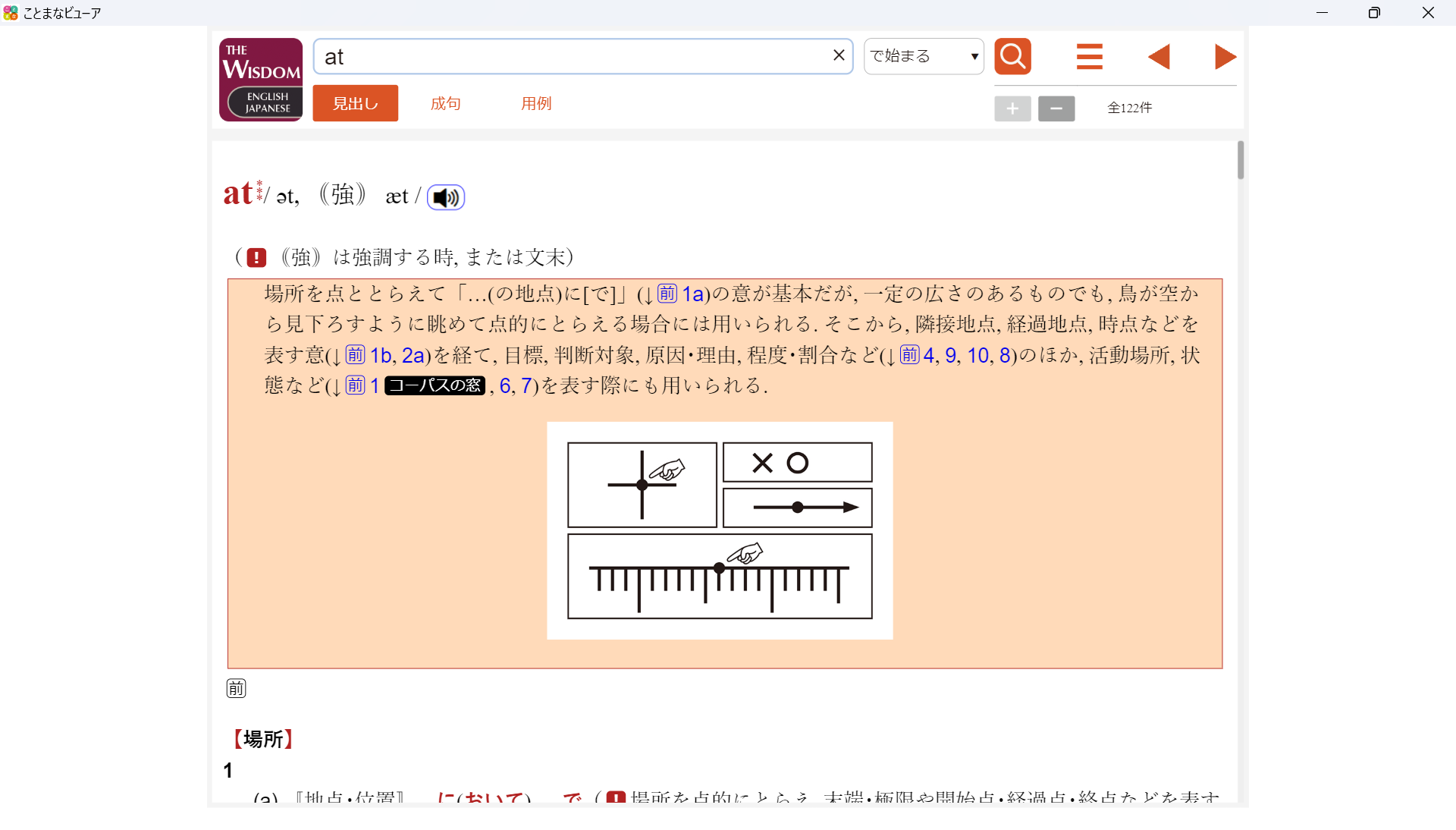Follow the 1a sense link
The image size is (1456, 830).
[x=693, y=294]
